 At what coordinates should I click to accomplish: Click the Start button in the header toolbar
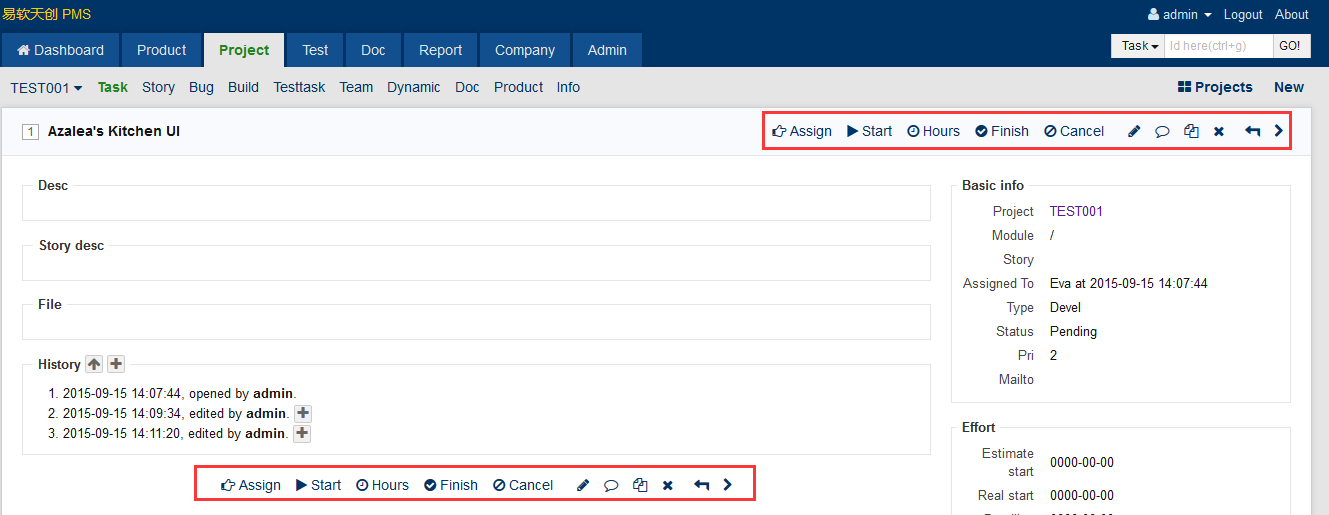[x=869, y=131]
